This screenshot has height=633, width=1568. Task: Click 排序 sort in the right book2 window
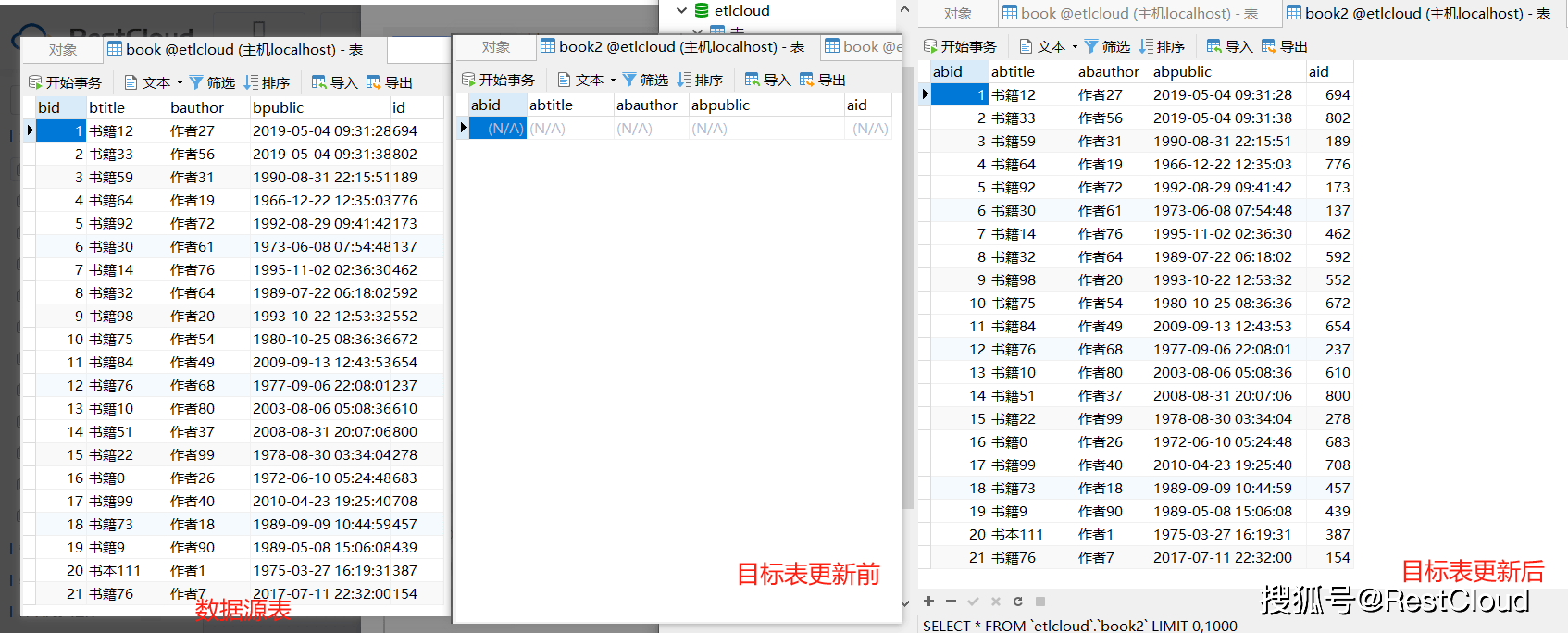pos(1162,46)
